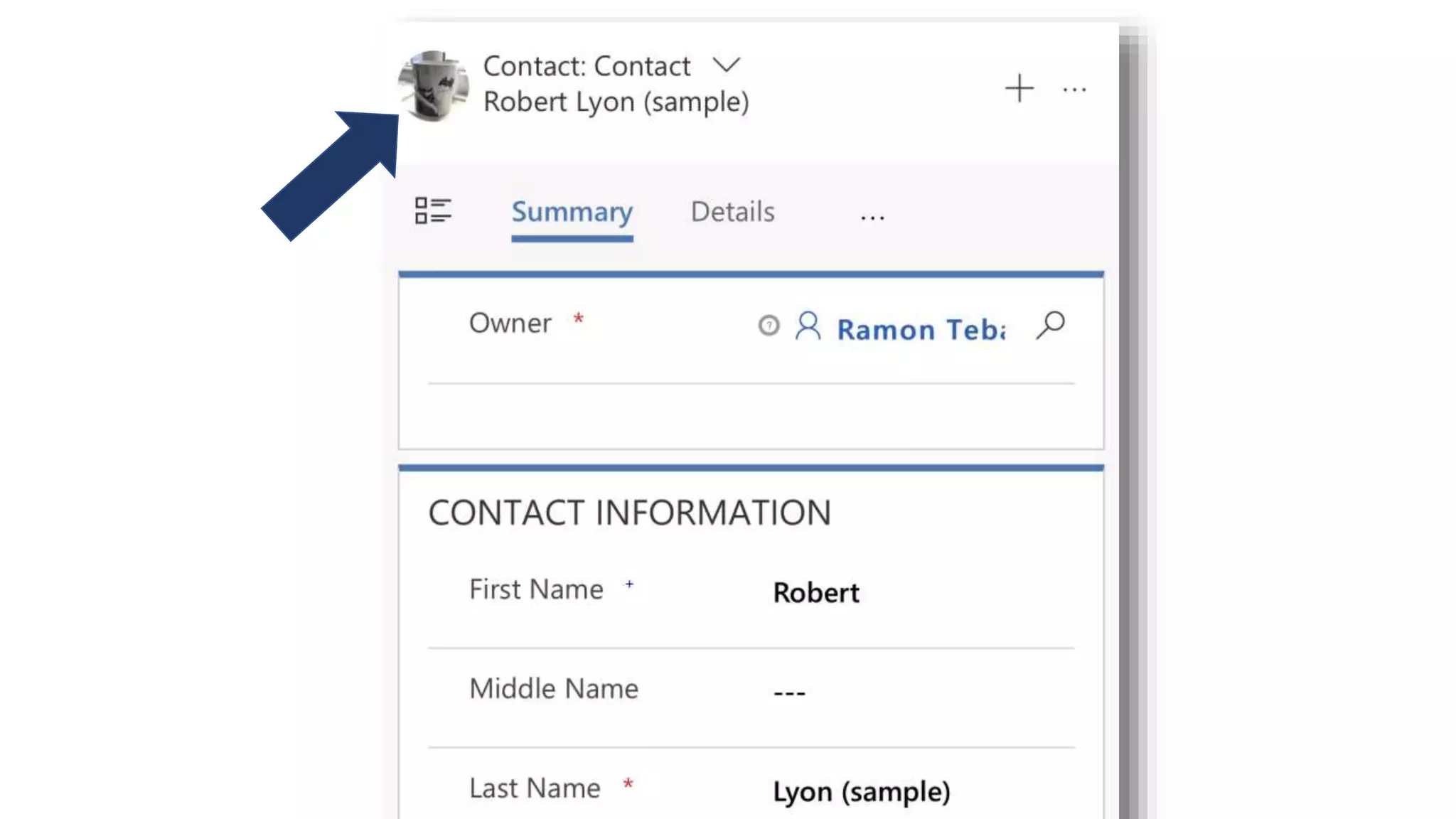Expand the Contact form selector chevron
The image size is (1456, 819).
[726, 65]
